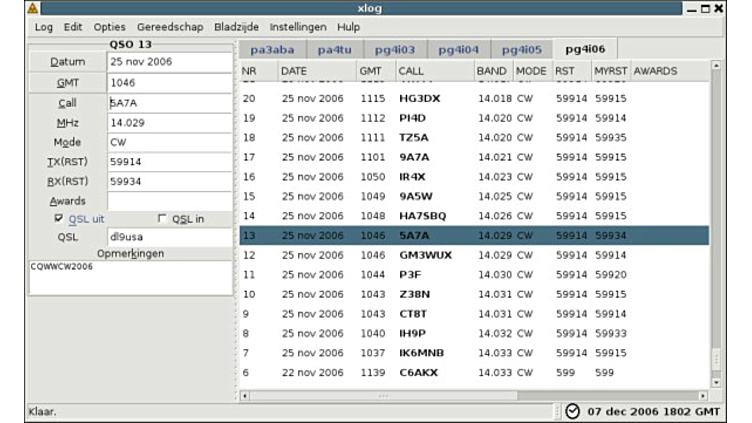Sort by the CALL column header
Image resolution: width=752 pixels, height=423 pixels.
(x=433, y=71)
